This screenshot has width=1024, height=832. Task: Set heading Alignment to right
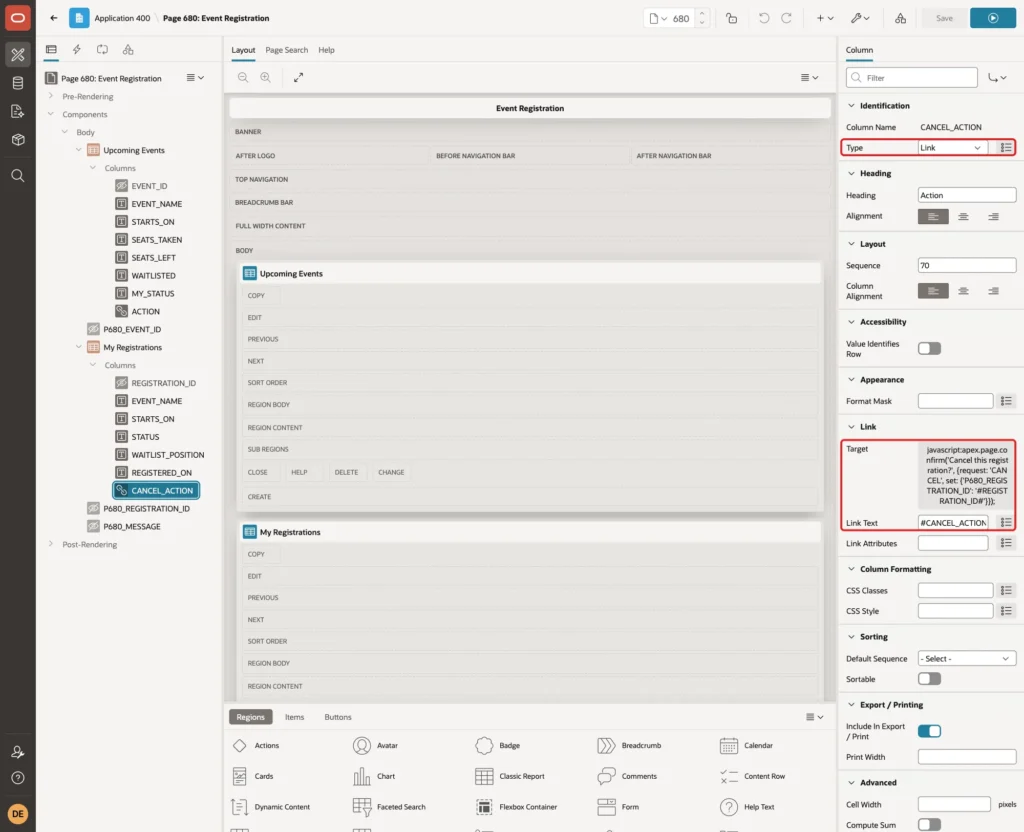[x=993, y=216]
